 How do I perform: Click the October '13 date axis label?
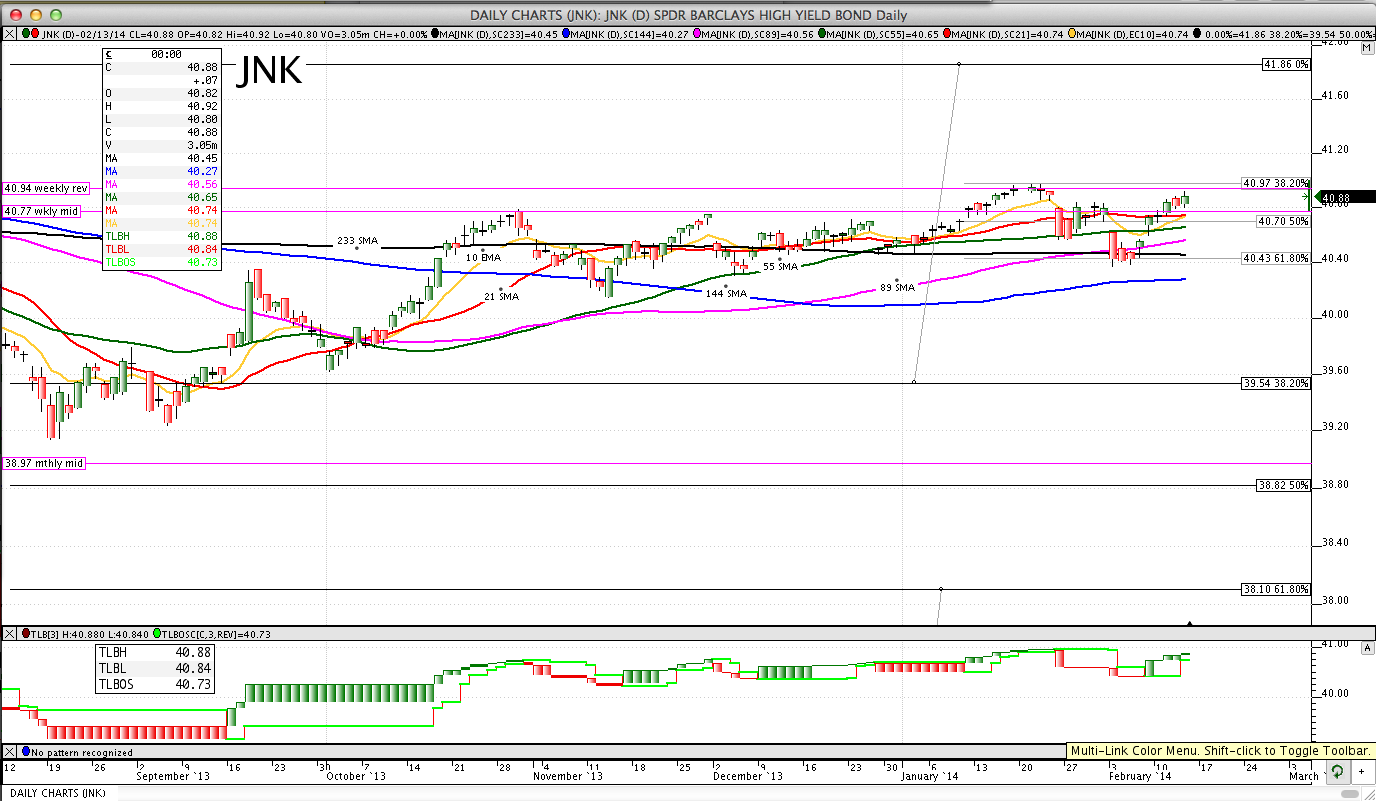[x=357, y=776]
